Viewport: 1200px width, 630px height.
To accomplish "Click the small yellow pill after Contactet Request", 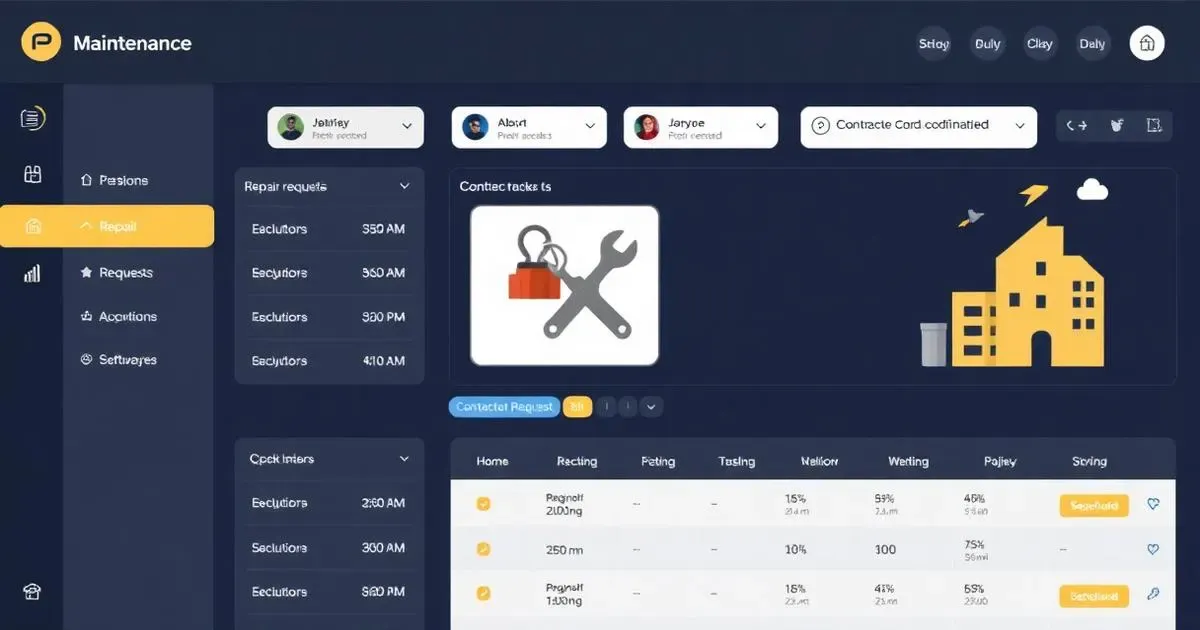I will 577,407.
